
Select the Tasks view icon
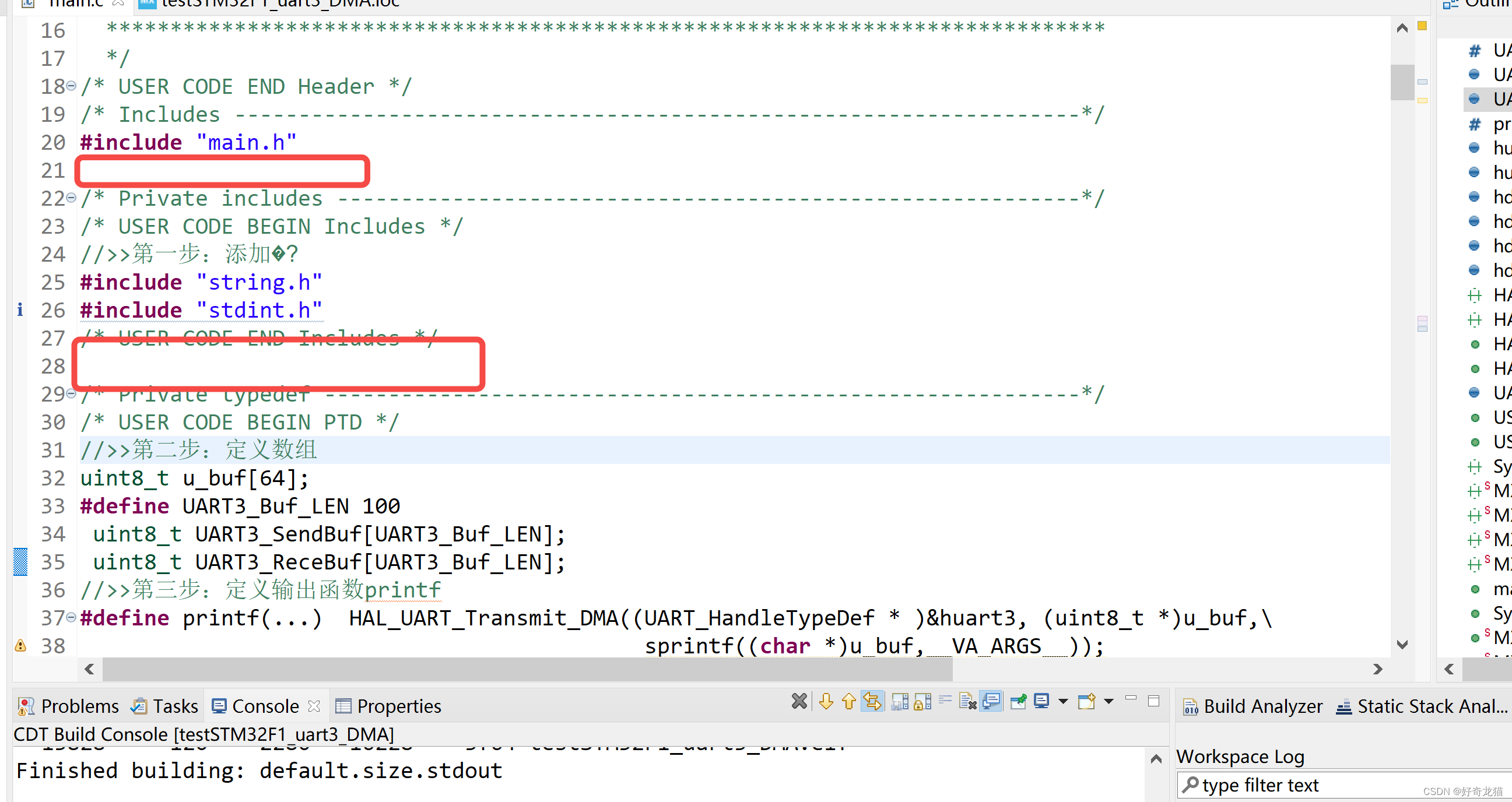pos(139,706)
